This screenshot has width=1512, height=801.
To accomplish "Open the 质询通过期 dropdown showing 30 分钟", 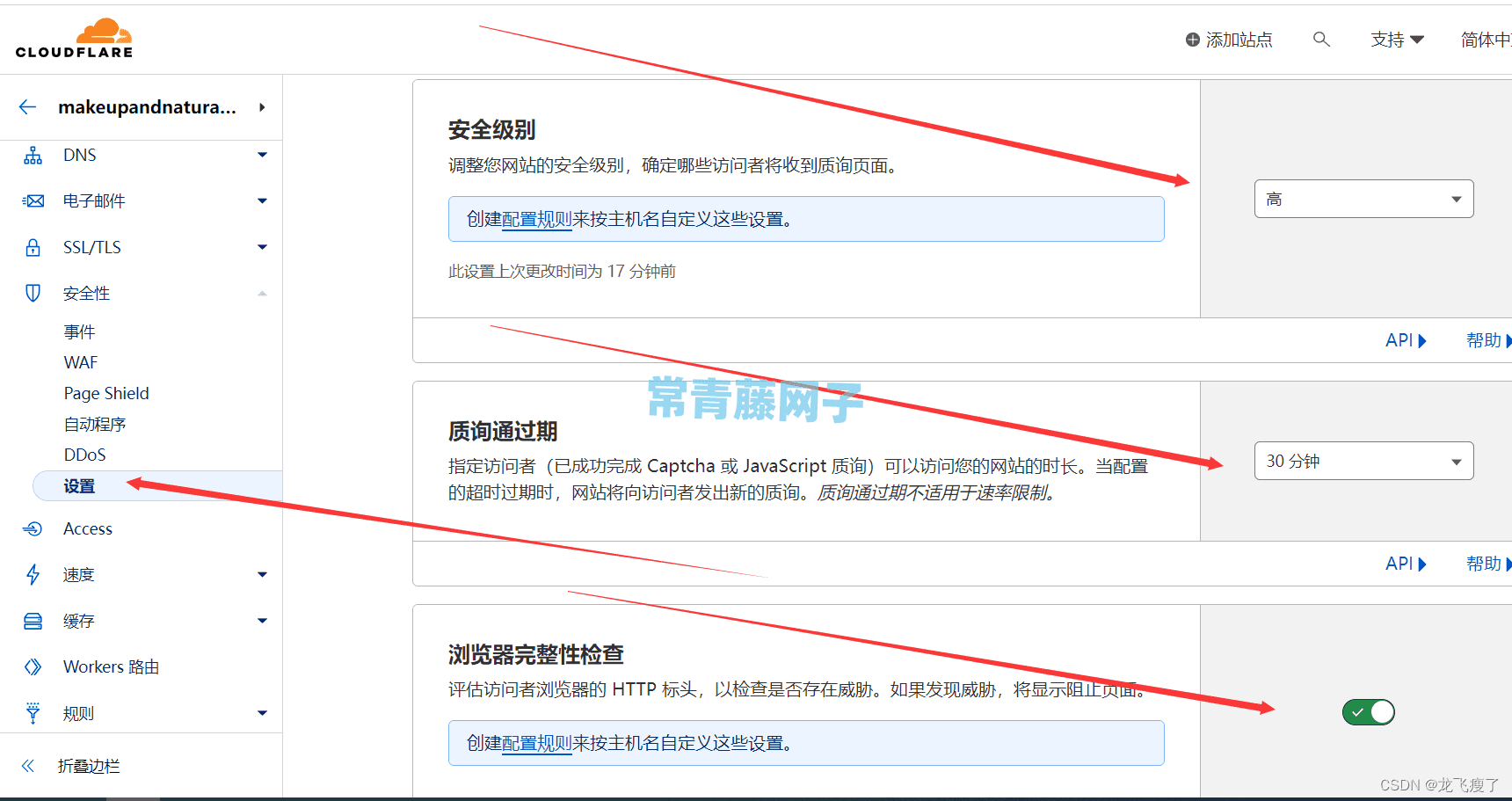I will click(x=1363, y=460).
